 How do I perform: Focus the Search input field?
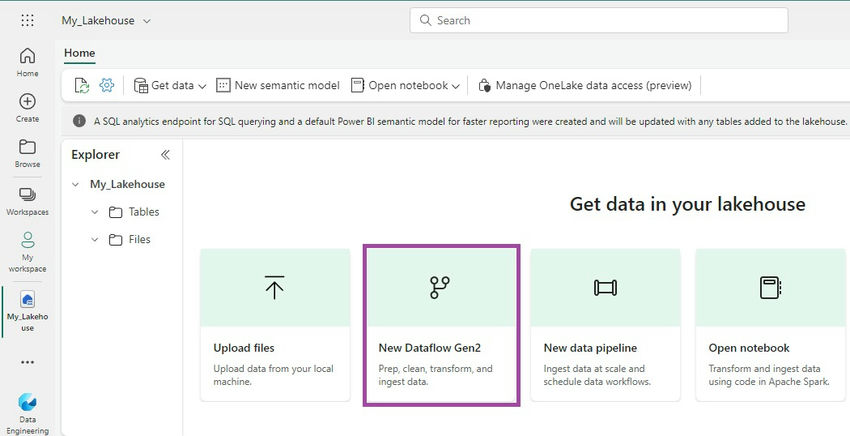(598, 21)
